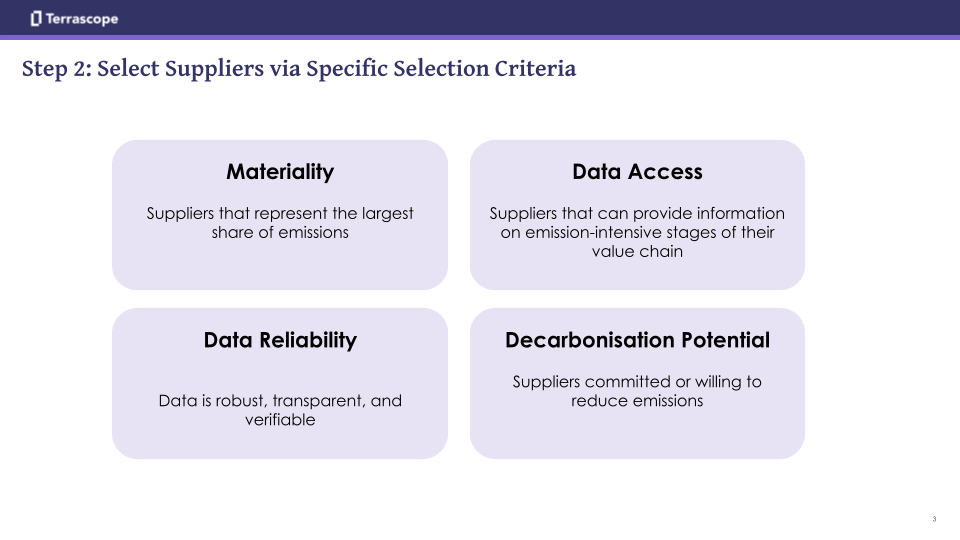960x540 pixels.
Task: Click the Terrascope logo icon
Action: 36,18
